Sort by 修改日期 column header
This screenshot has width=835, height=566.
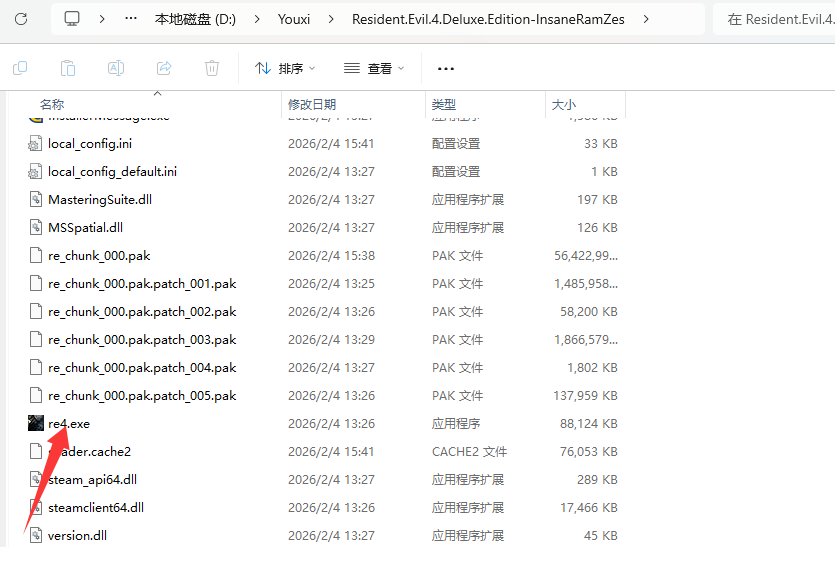pos(312,104)
